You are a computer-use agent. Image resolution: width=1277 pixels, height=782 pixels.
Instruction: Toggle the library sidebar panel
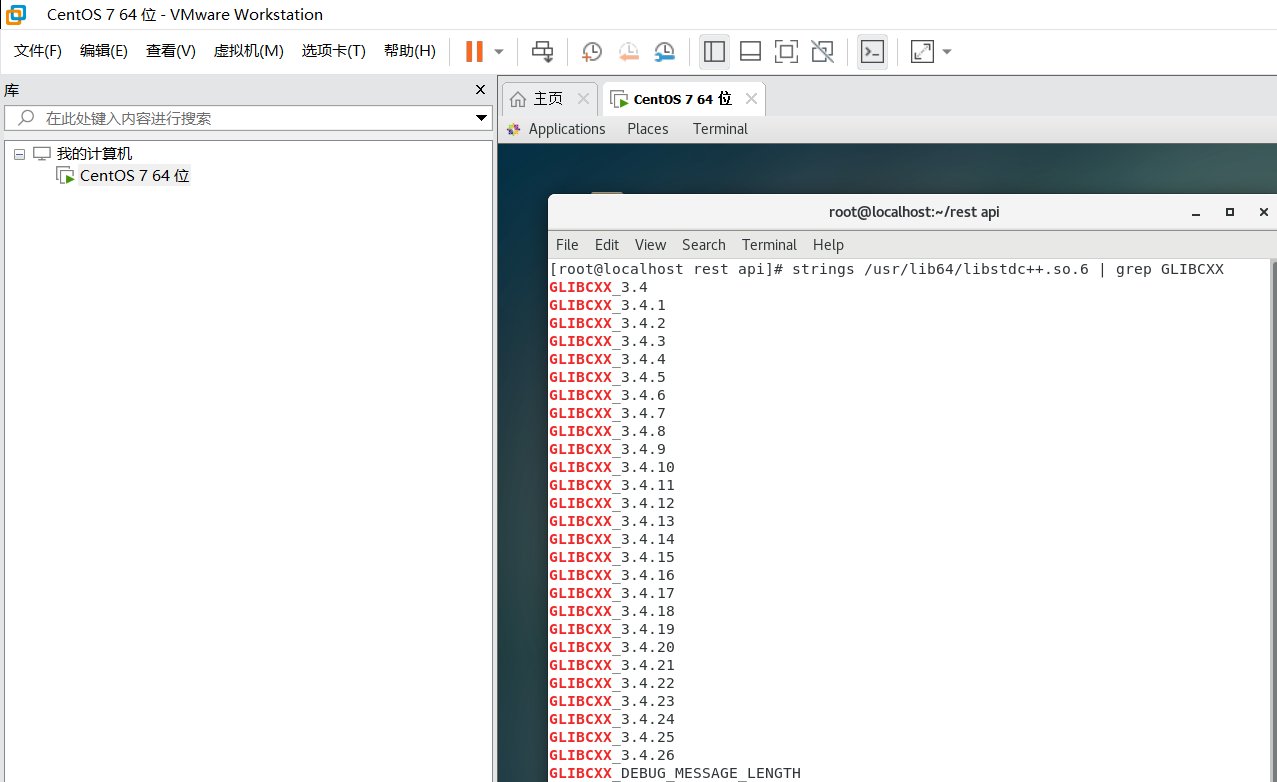point(713,51)
